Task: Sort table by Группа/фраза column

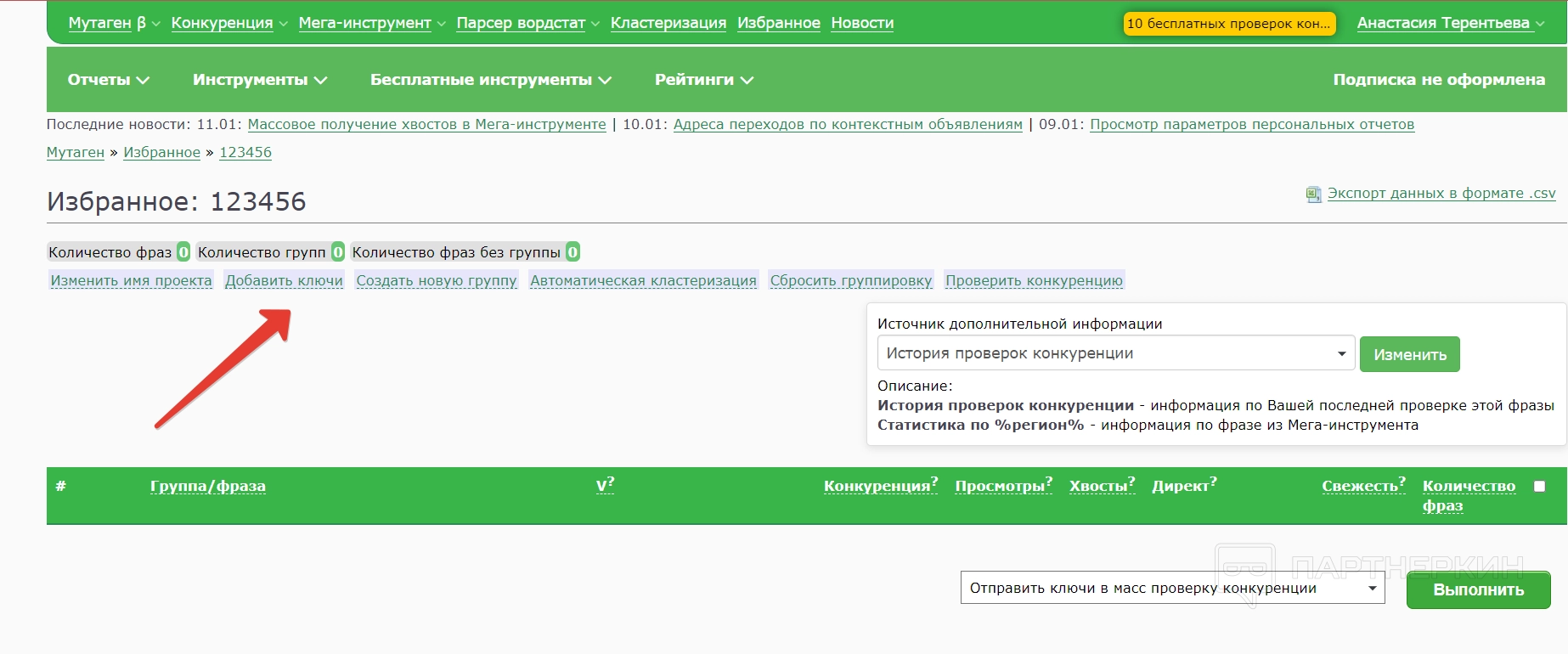Action: tap(208, 486)
